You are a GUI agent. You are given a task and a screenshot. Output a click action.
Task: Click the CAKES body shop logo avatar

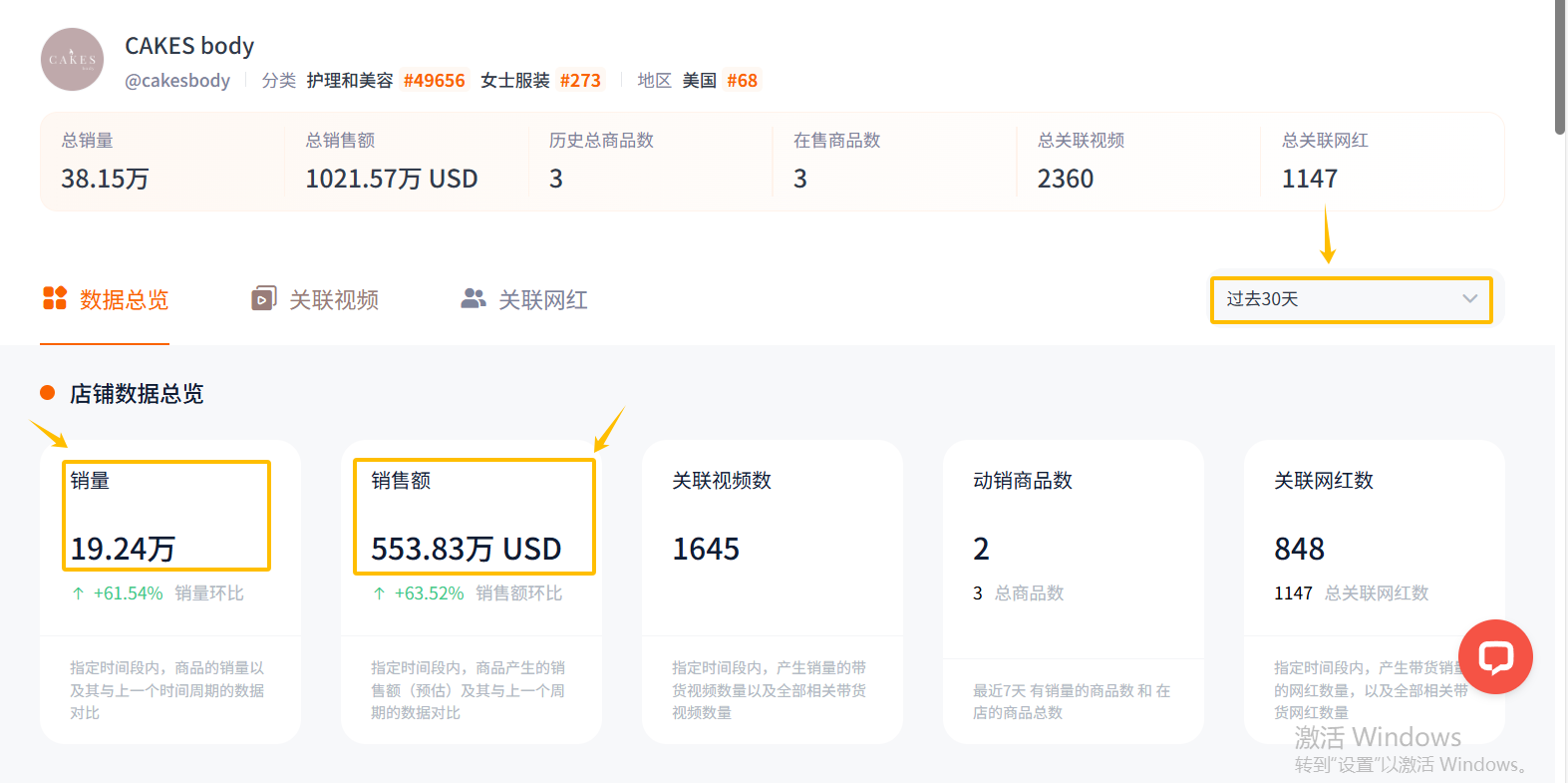click(x=72, y=60)
